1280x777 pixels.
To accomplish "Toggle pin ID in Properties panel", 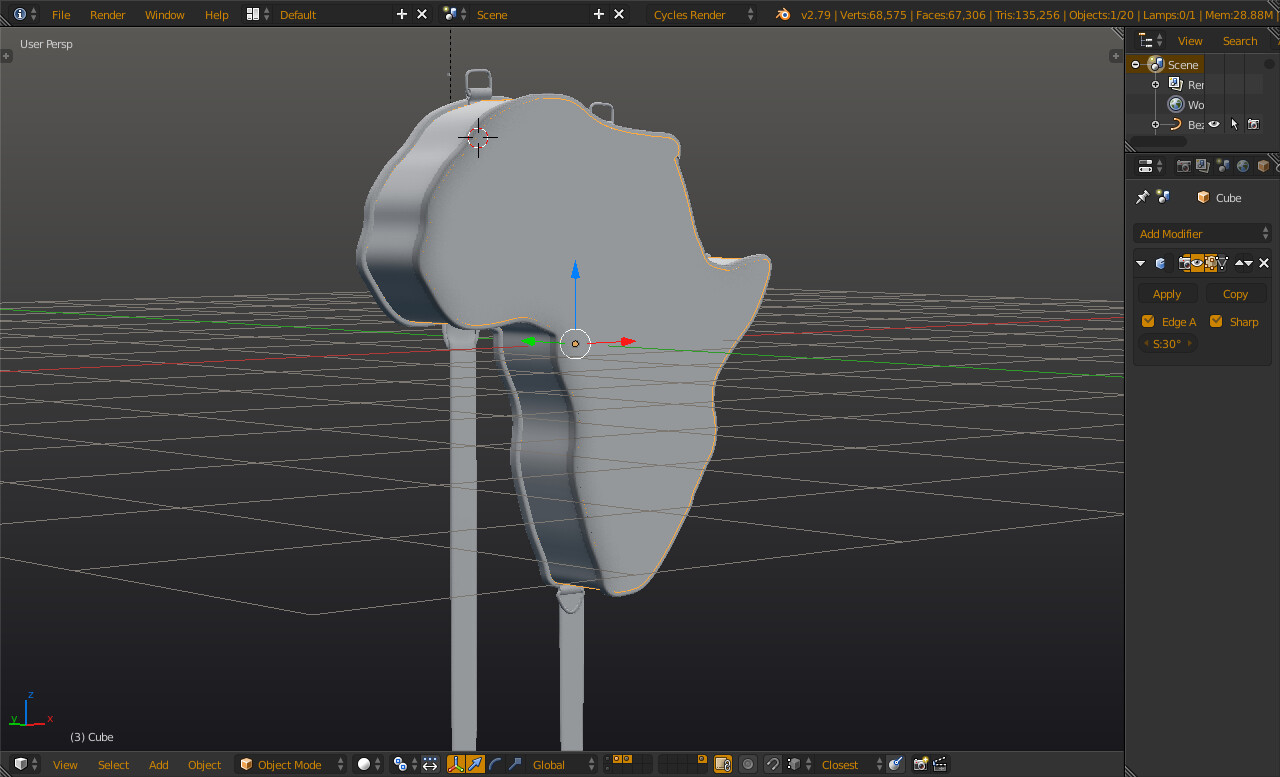I will (x=1142, y=197).
